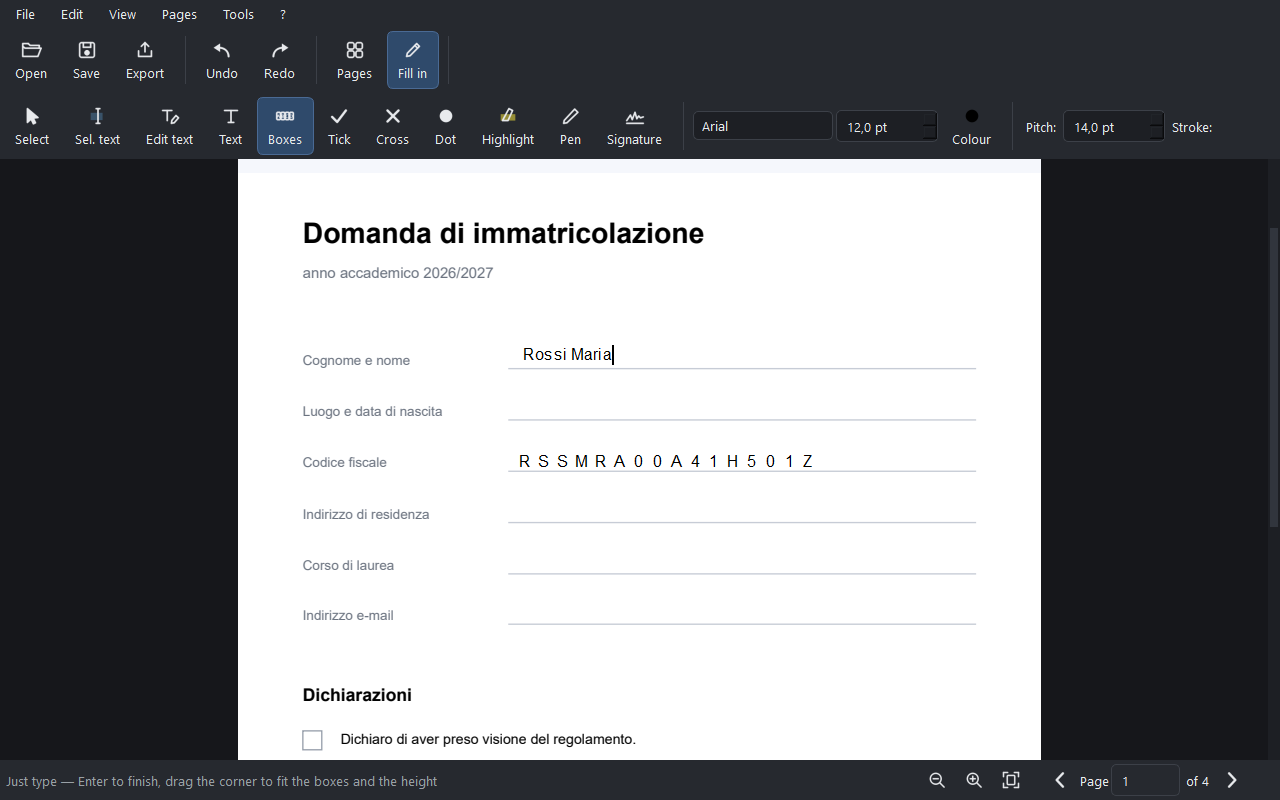The height and width of the screenshot is (800, 1280).
Task: Choose the Tick mark tool
Action: click(339, 126)
